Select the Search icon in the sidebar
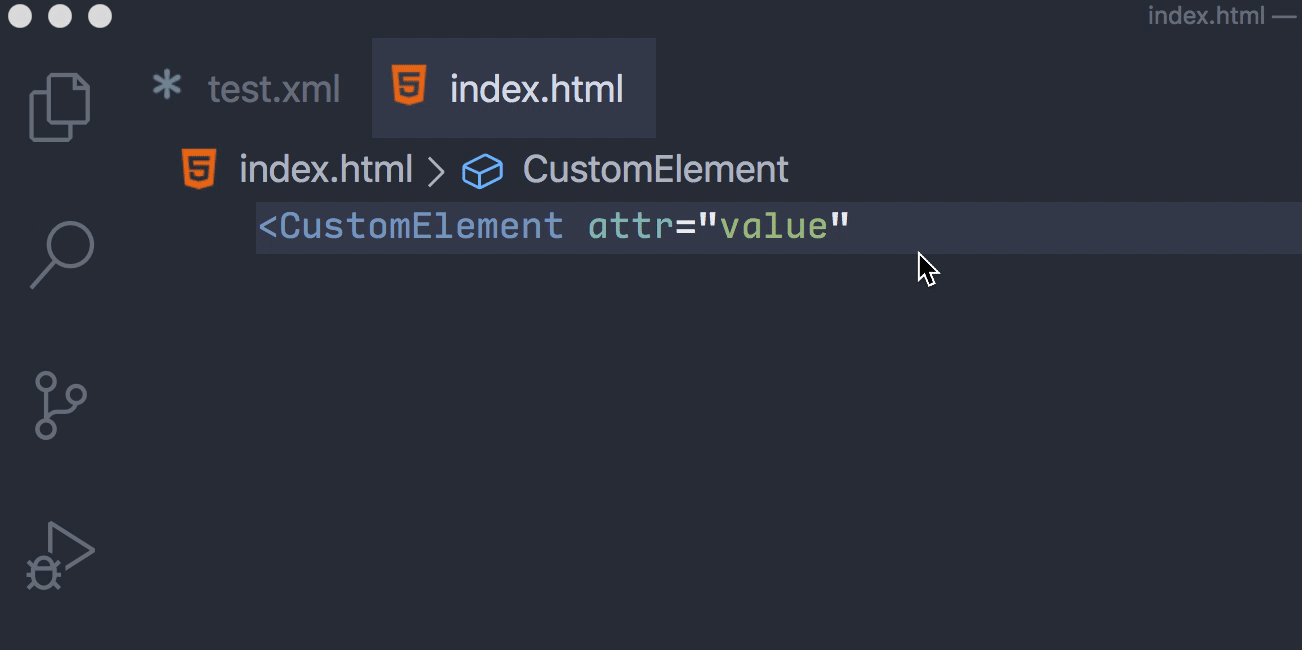1302x650 pixels. pos(58,255)
